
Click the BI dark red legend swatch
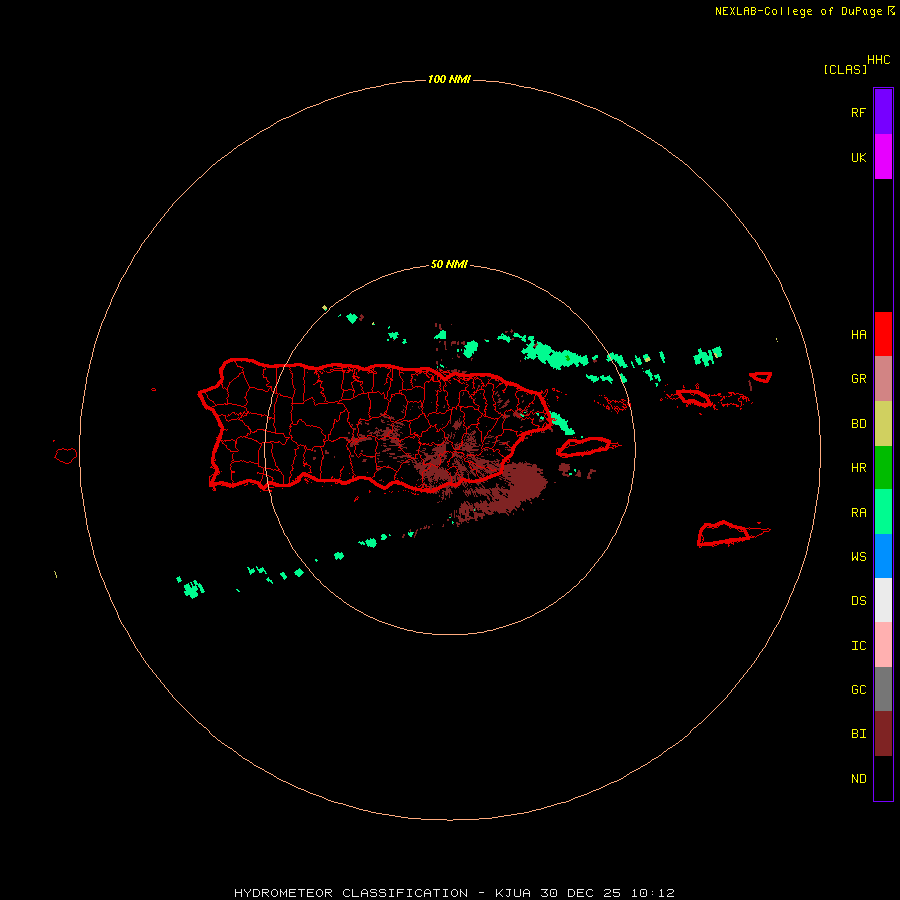point(883,734)
